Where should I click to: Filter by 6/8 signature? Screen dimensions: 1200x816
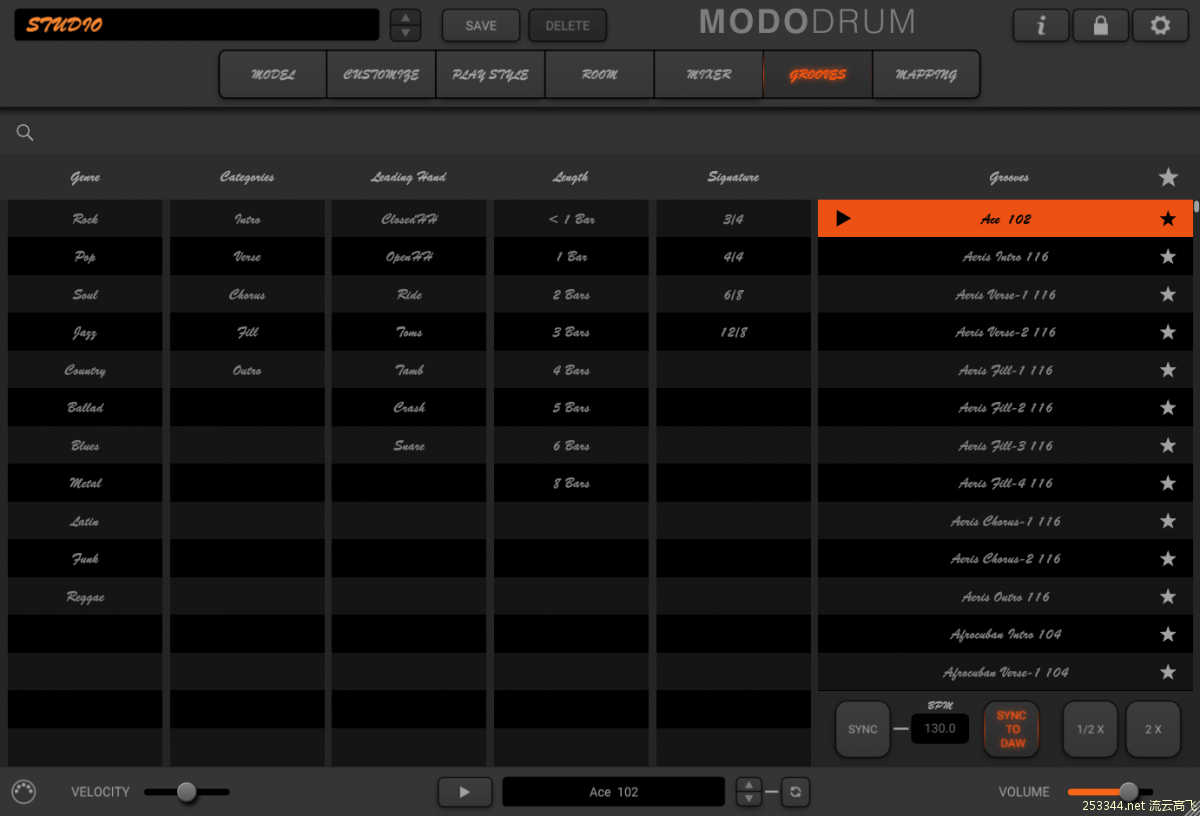733,295
